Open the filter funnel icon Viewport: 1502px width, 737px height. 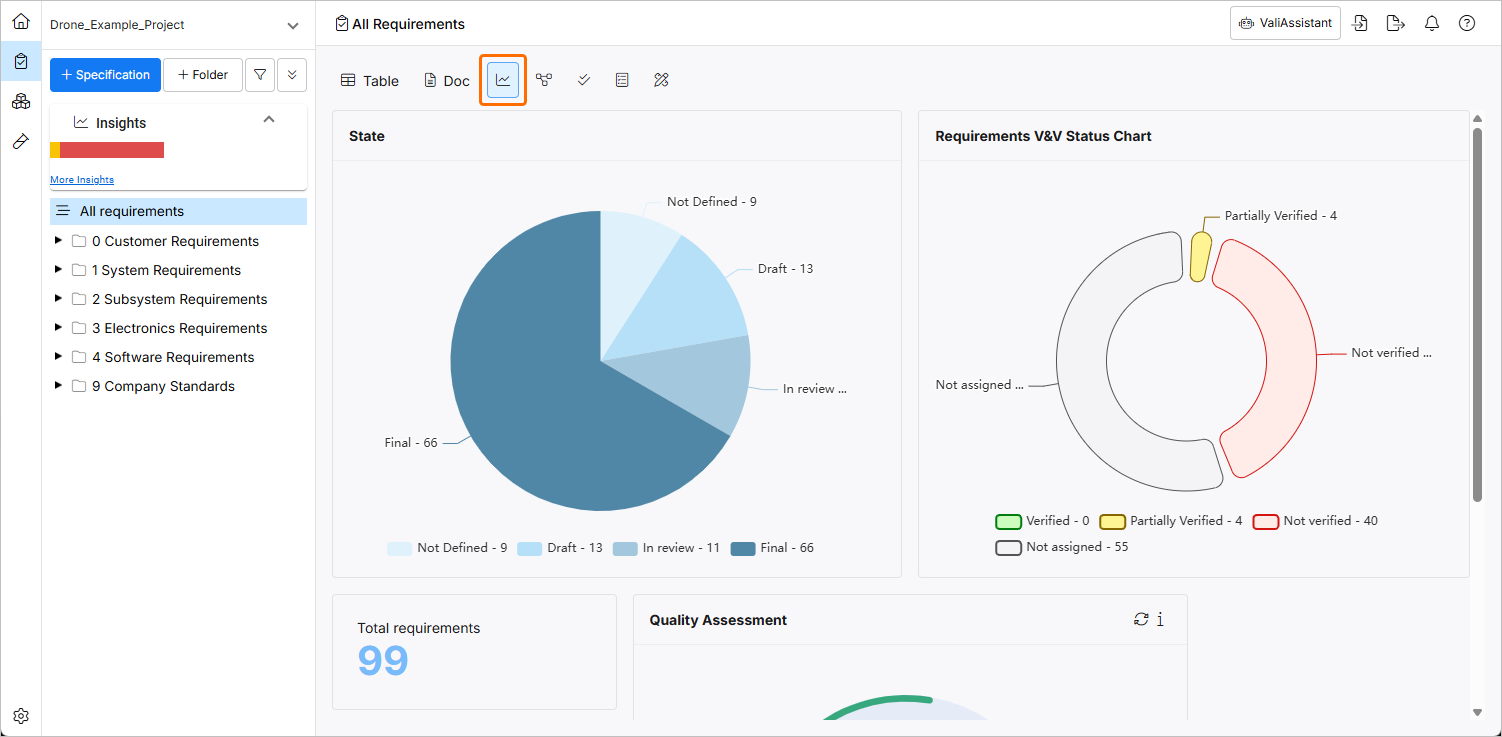[260, 75]
